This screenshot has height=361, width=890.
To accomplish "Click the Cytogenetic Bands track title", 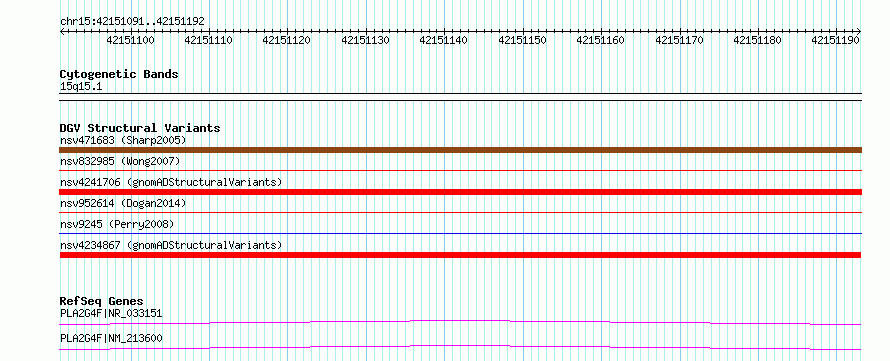I will tap(119, 74).
